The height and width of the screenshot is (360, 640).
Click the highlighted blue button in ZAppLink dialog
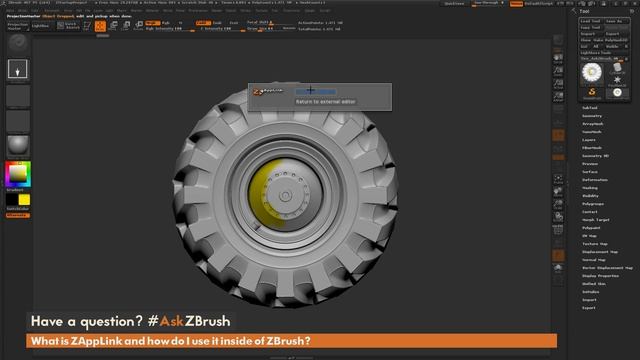pos(316,91)
